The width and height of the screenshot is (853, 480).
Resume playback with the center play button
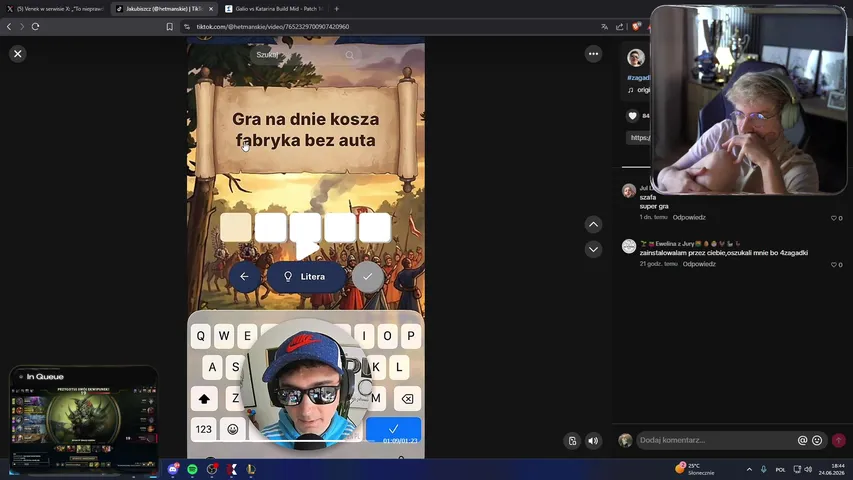(x=306, y=249)
